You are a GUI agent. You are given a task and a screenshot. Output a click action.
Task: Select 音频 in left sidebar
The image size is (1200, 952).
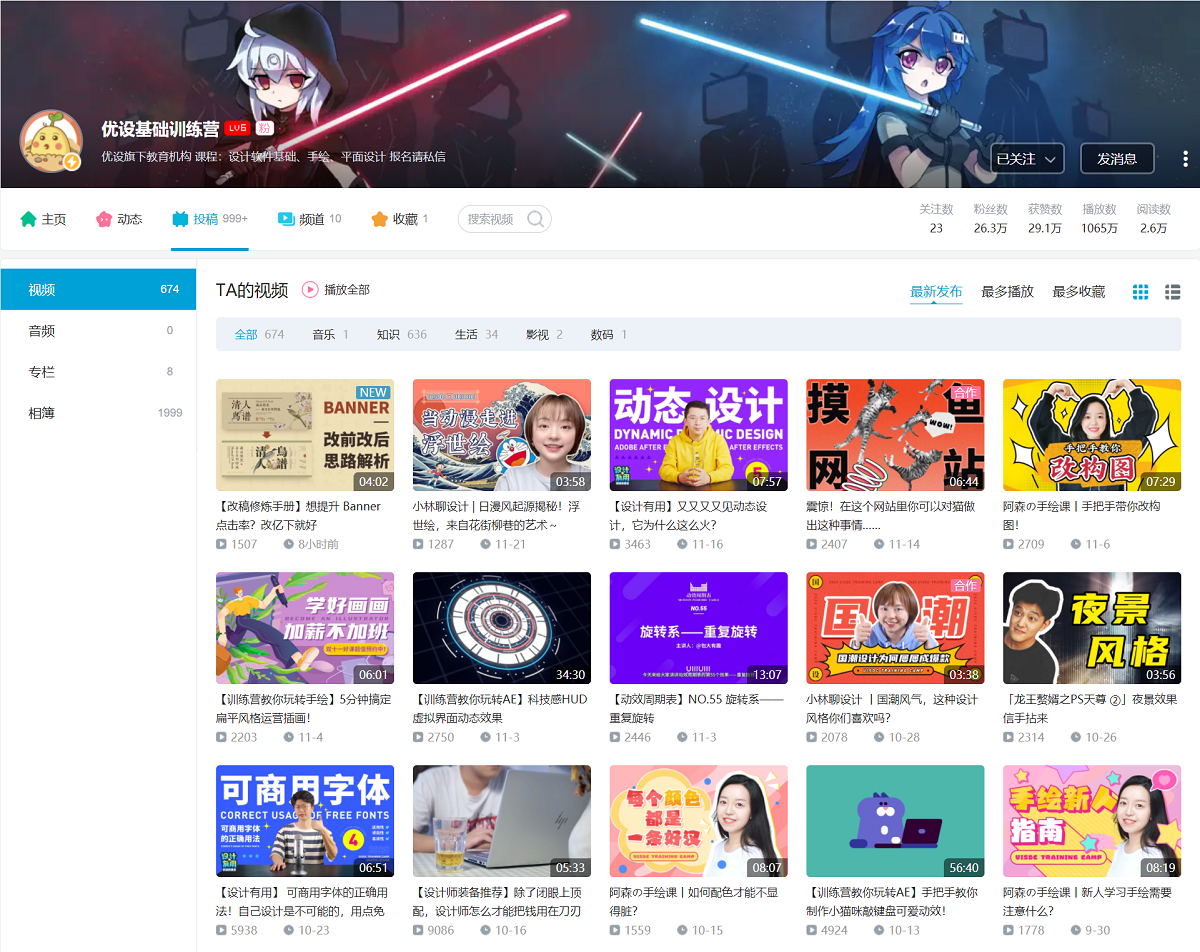click(98, 330)
